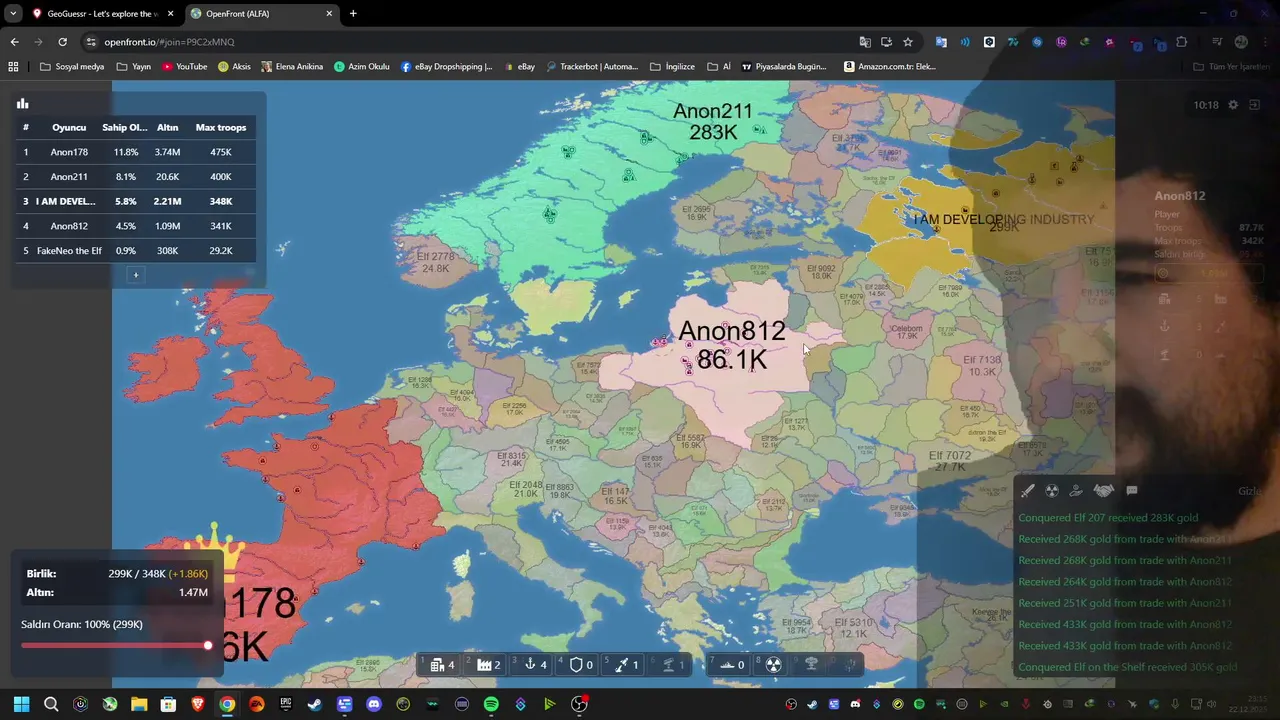The image size is (1280, 720).
Task: Open the Yayın bookmarks folder
Action: pos(133,67)
